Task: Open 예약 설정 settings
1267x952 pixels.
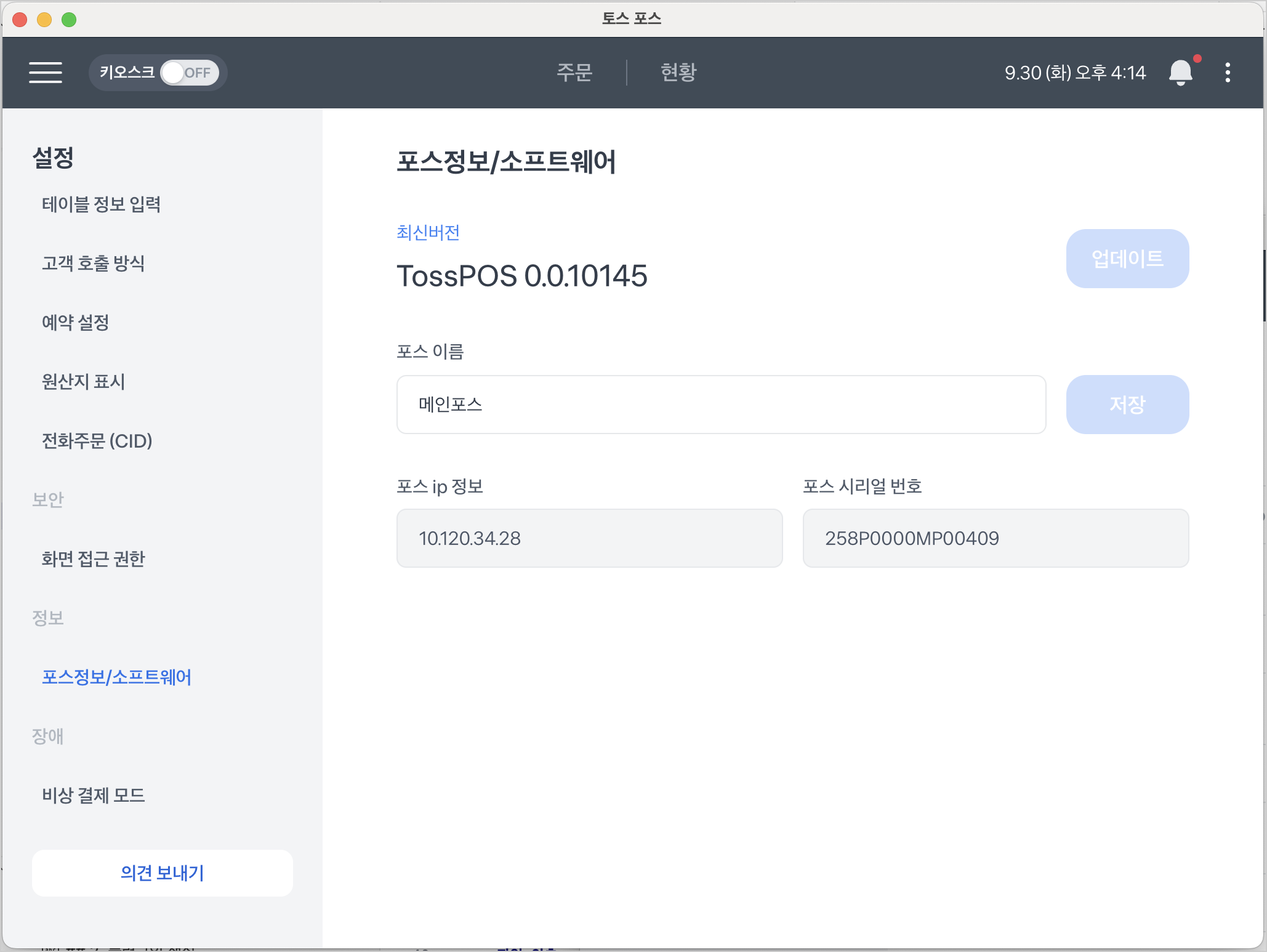Action: (x=76, y=322)
